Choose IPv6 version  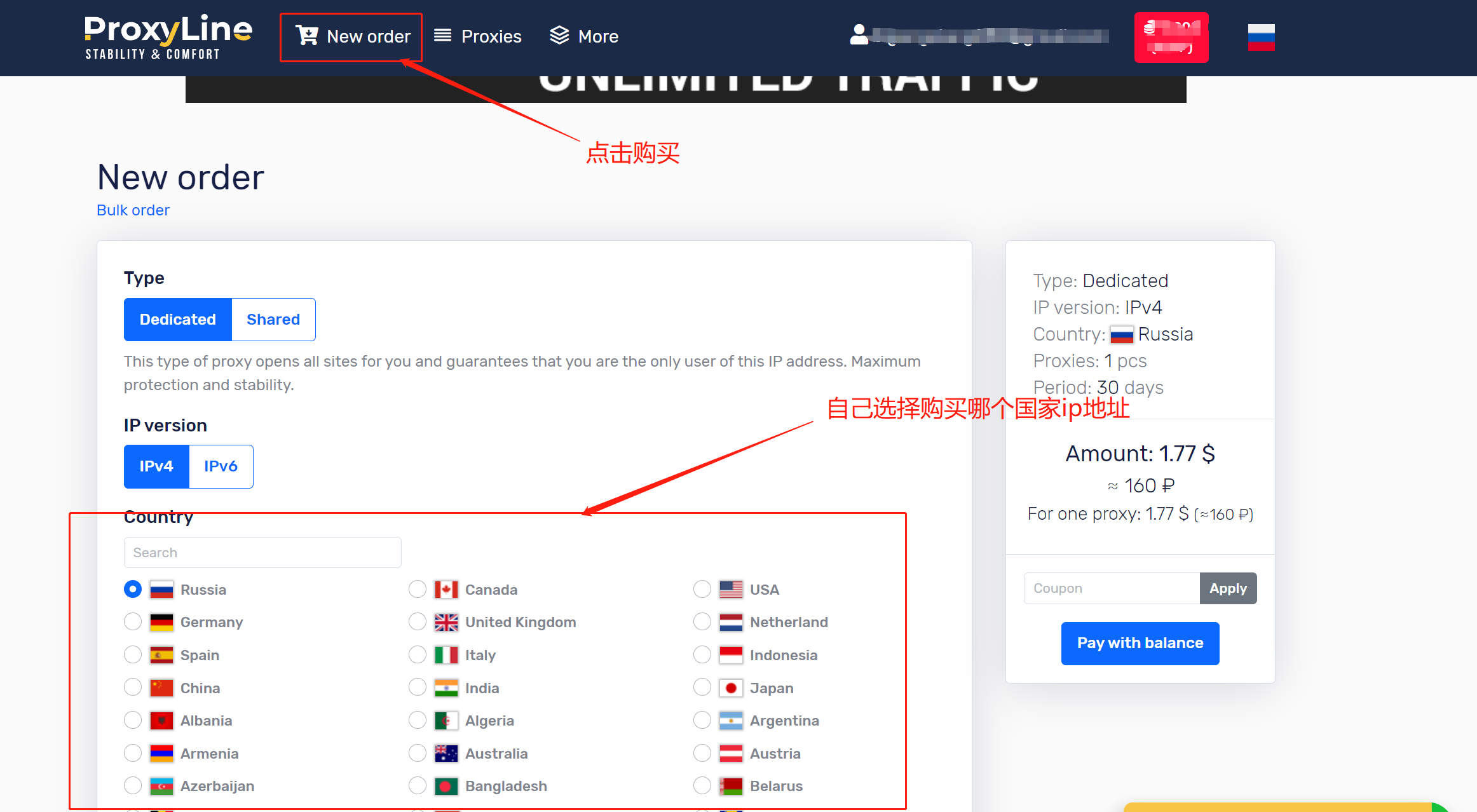click(221, 466)
